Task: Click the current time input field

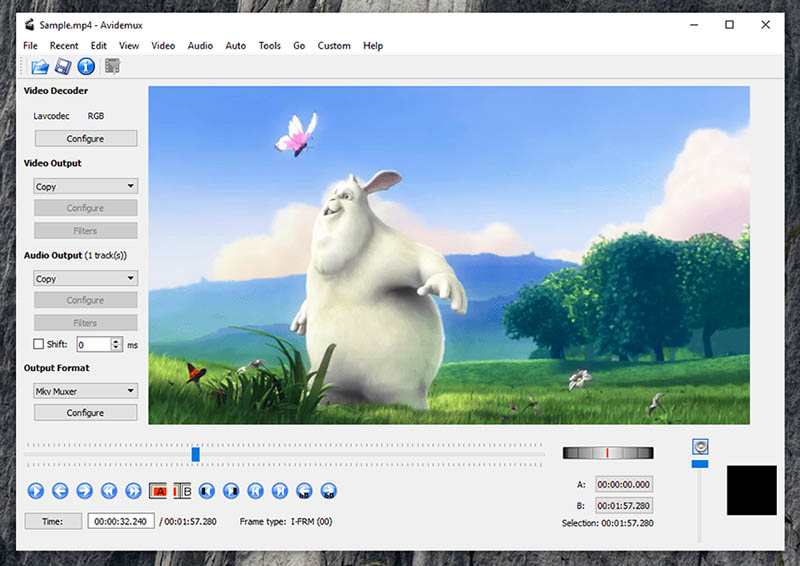Action: [121, 521]
